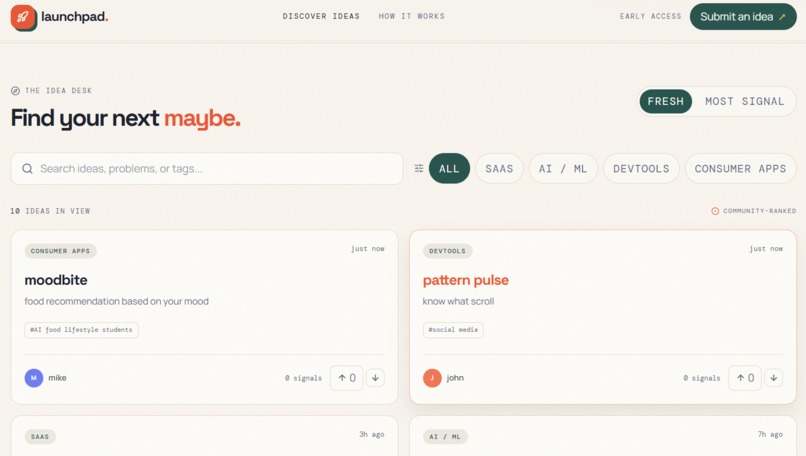
Task: Open the filter sliders icon
Action: [x=419, y=169]
